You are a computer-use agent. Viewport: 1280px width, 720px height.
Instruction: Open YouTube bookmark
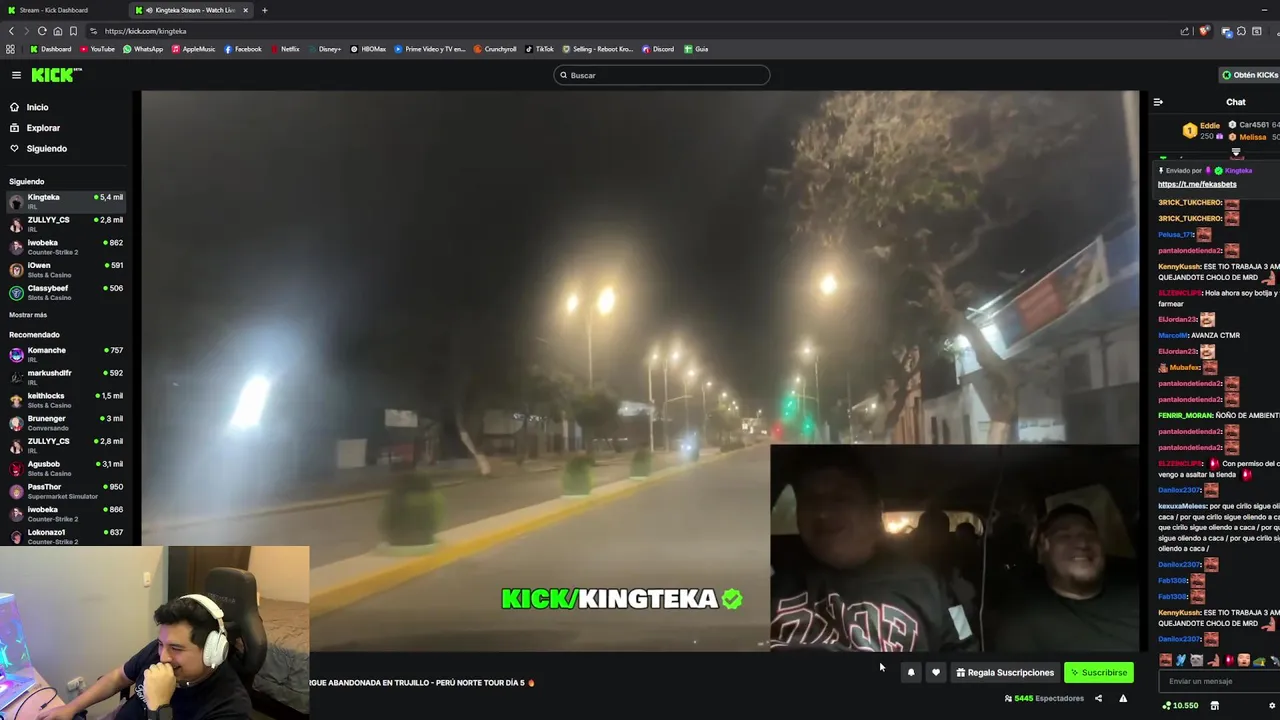pos(97,49)
